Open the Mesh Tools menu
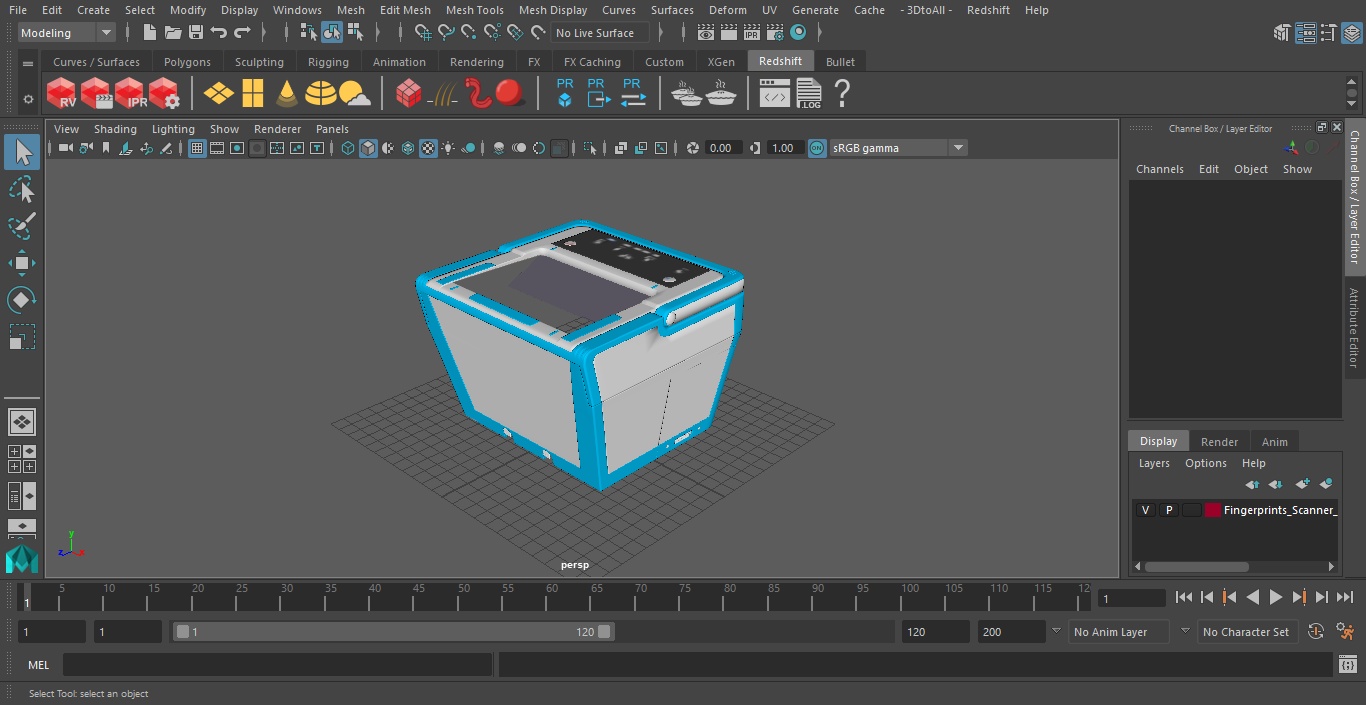The width and height of the screenshot is (1366, 705). pos(474,10)
